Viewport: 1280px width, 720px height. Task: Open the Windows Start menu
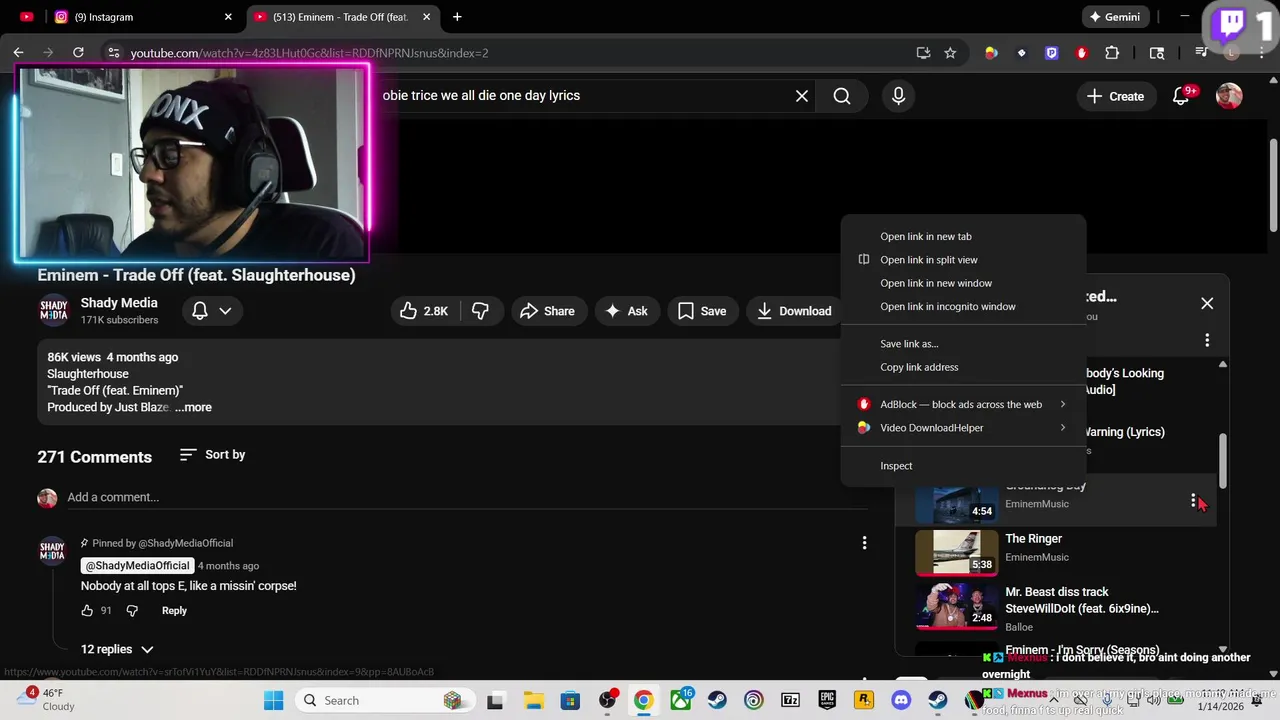(x=273, y=700)
